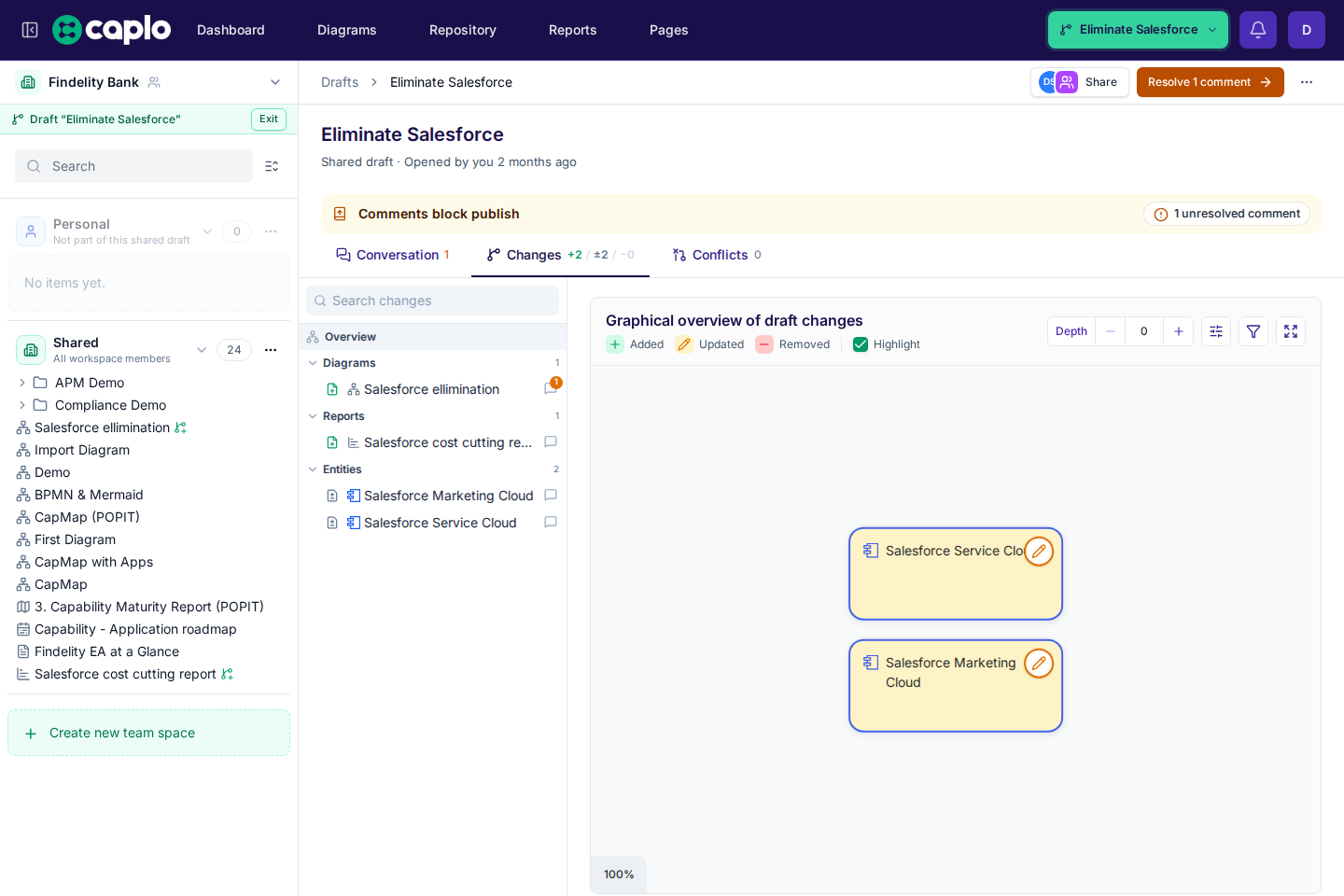
Task: Switch to the Conversation tab
Action: pos(393,255)
